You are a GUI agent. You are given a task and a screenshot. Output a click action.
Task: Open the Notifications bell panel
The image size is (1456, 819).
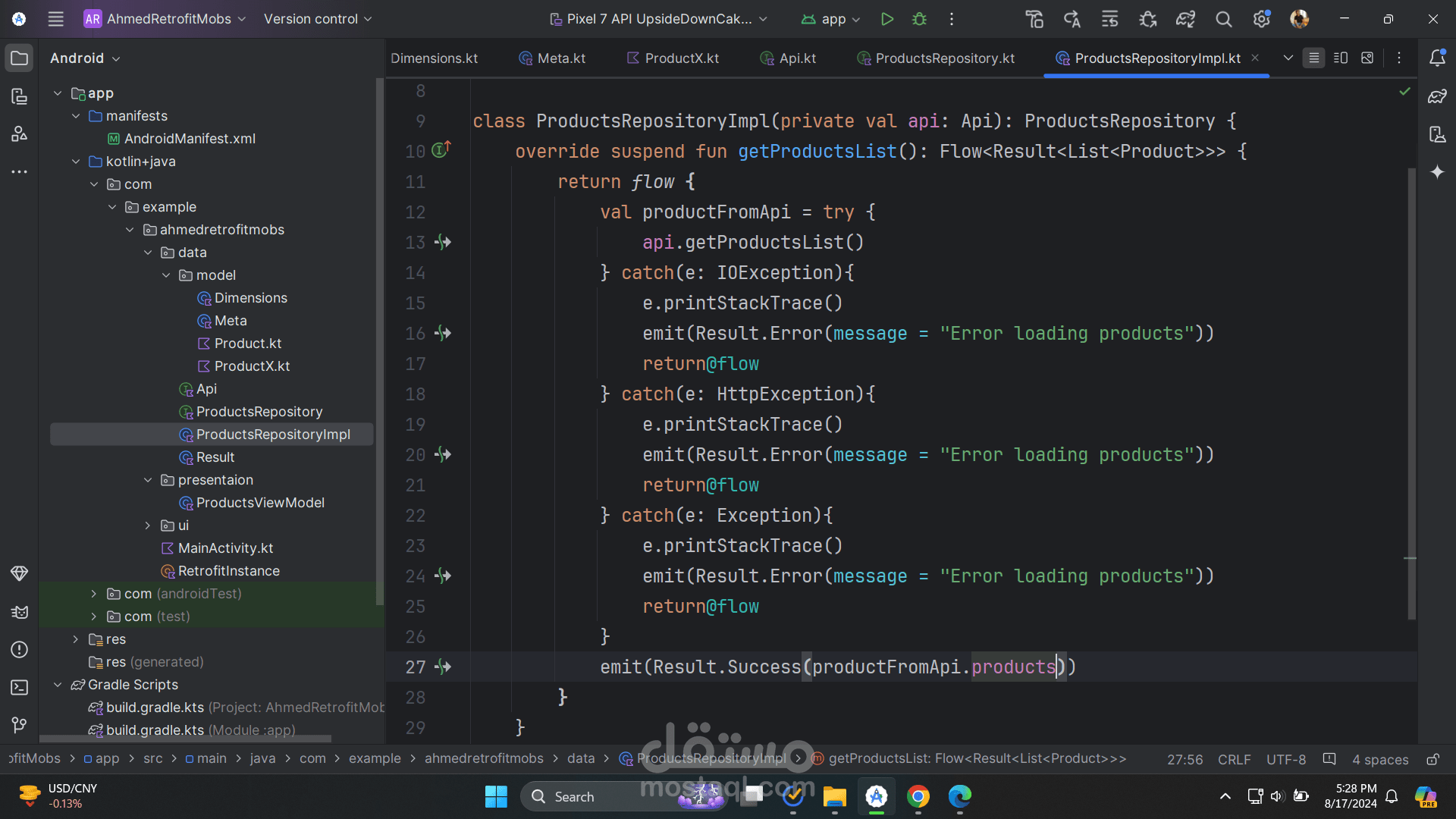[x=1437, y=58]
